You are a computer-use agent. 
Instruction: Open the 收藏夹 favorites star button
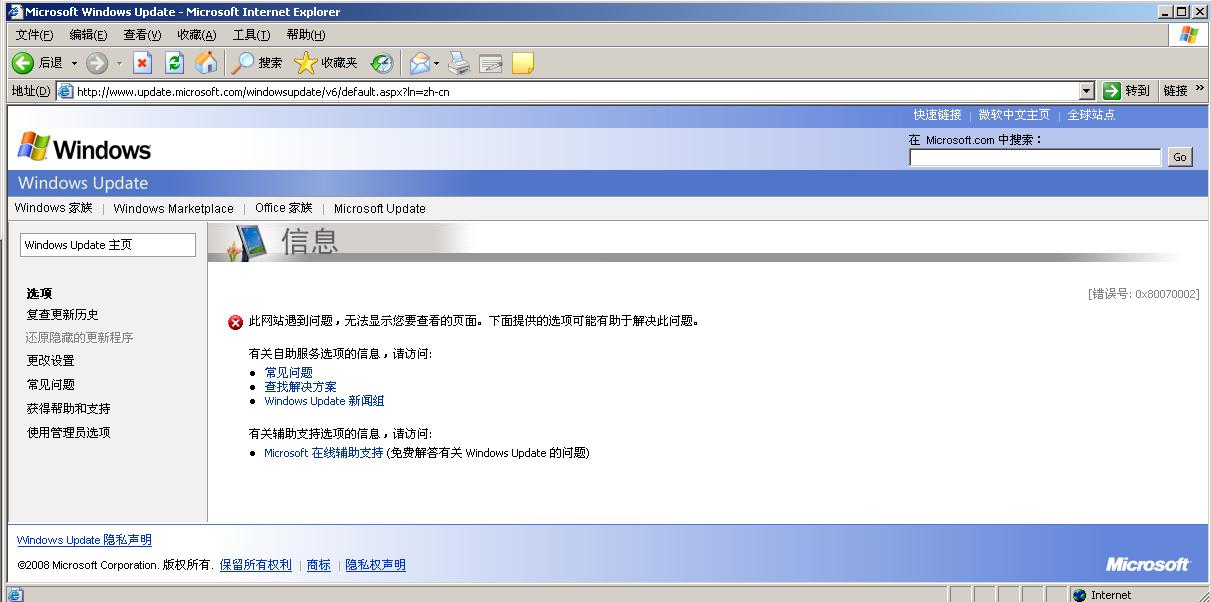[x=326, y=63]
